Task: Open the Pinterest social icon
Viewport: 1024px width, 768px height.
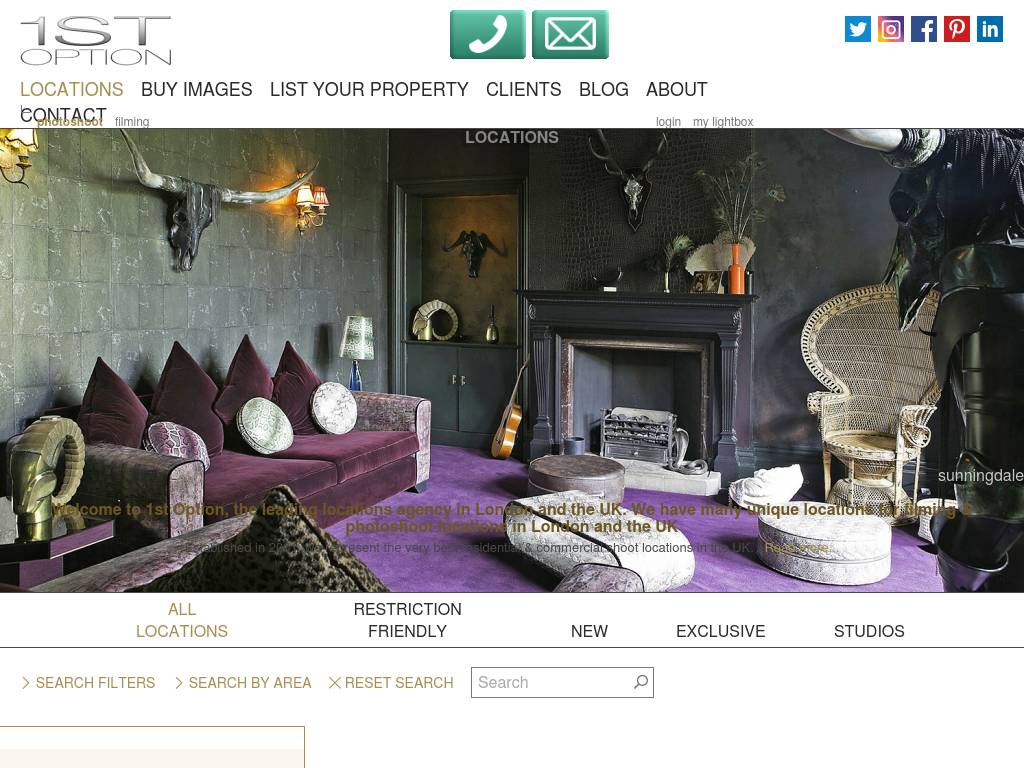Action: coord(957,29)
